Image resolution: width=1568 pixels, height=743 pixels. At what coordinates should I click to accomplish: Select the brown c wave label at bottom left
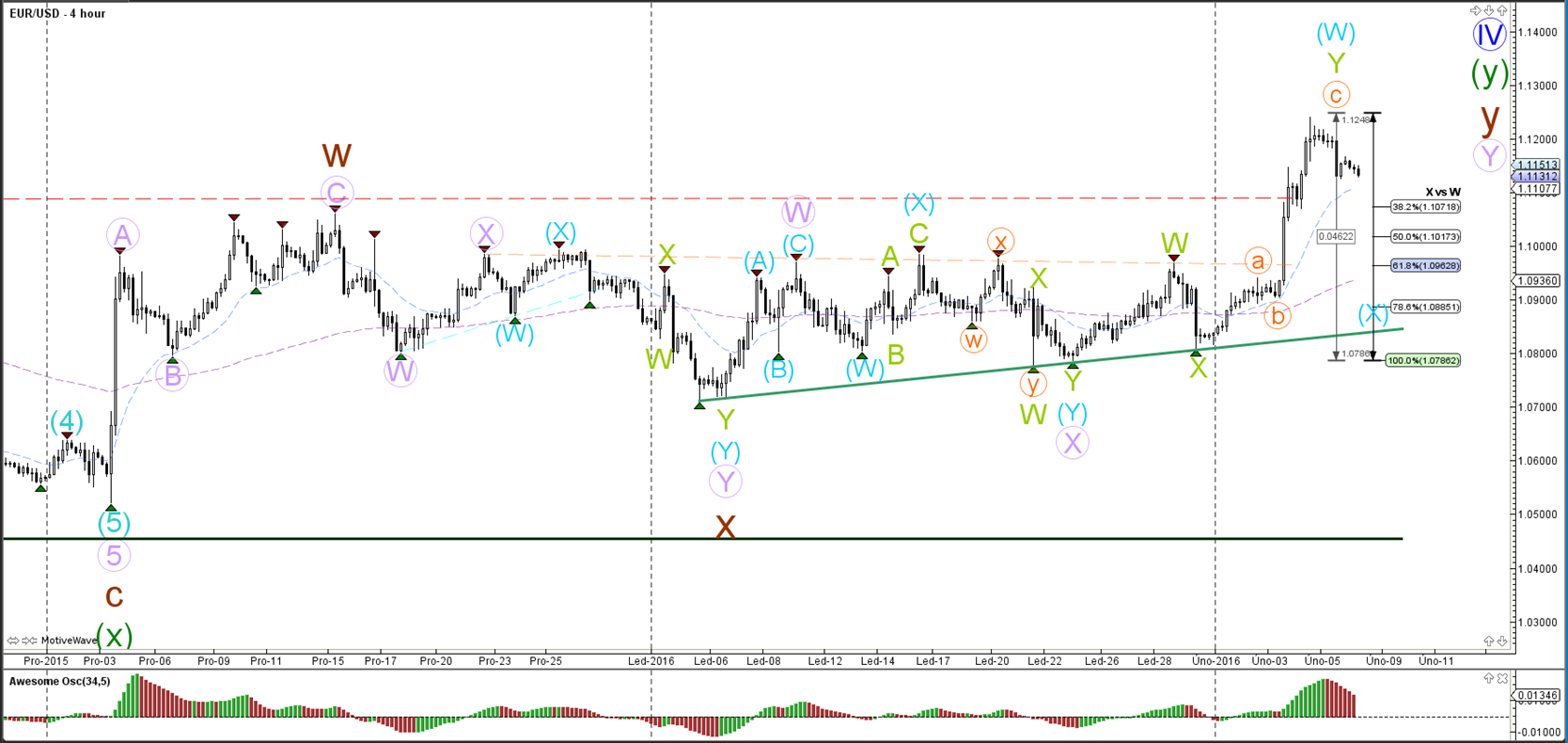tap(114, 596)
